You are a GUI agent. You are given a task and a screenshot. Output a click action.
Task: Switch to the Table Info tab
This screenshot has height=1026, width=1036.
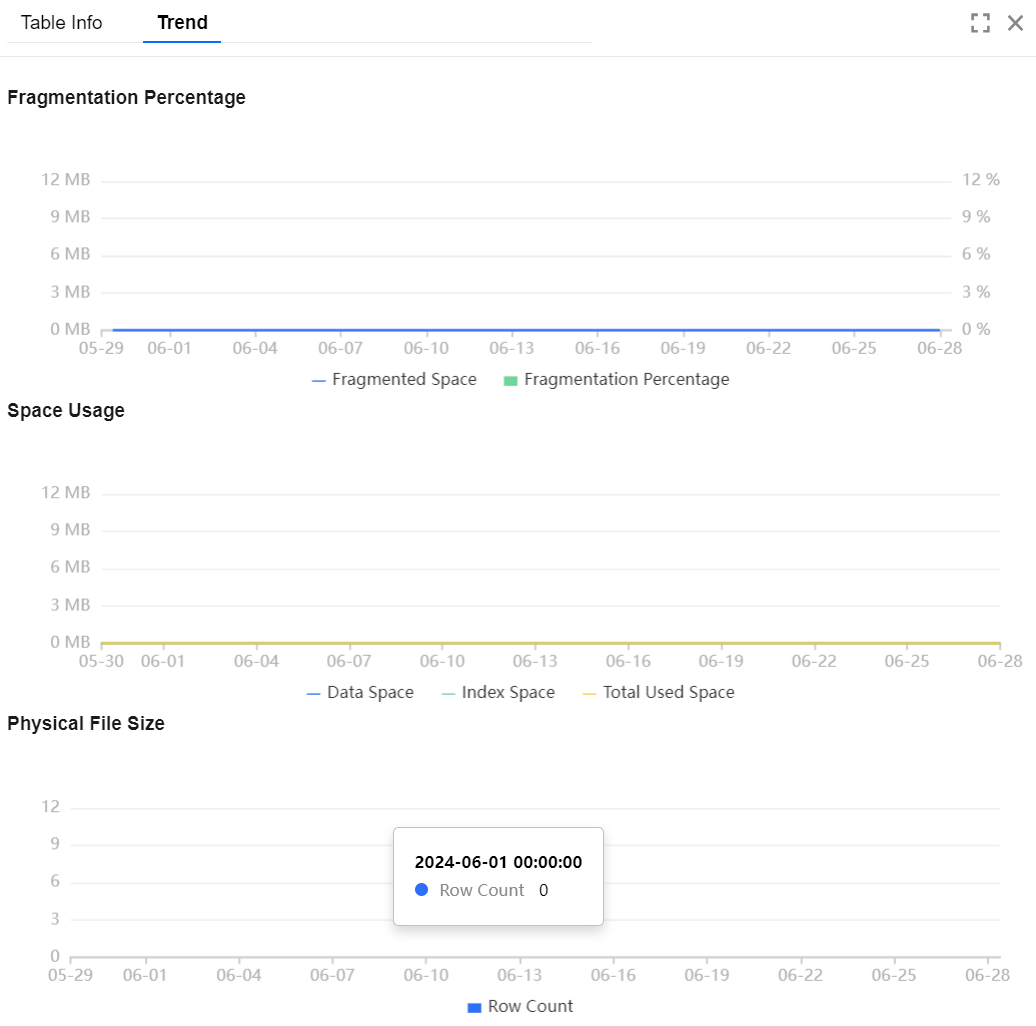[x=62, y=22]
